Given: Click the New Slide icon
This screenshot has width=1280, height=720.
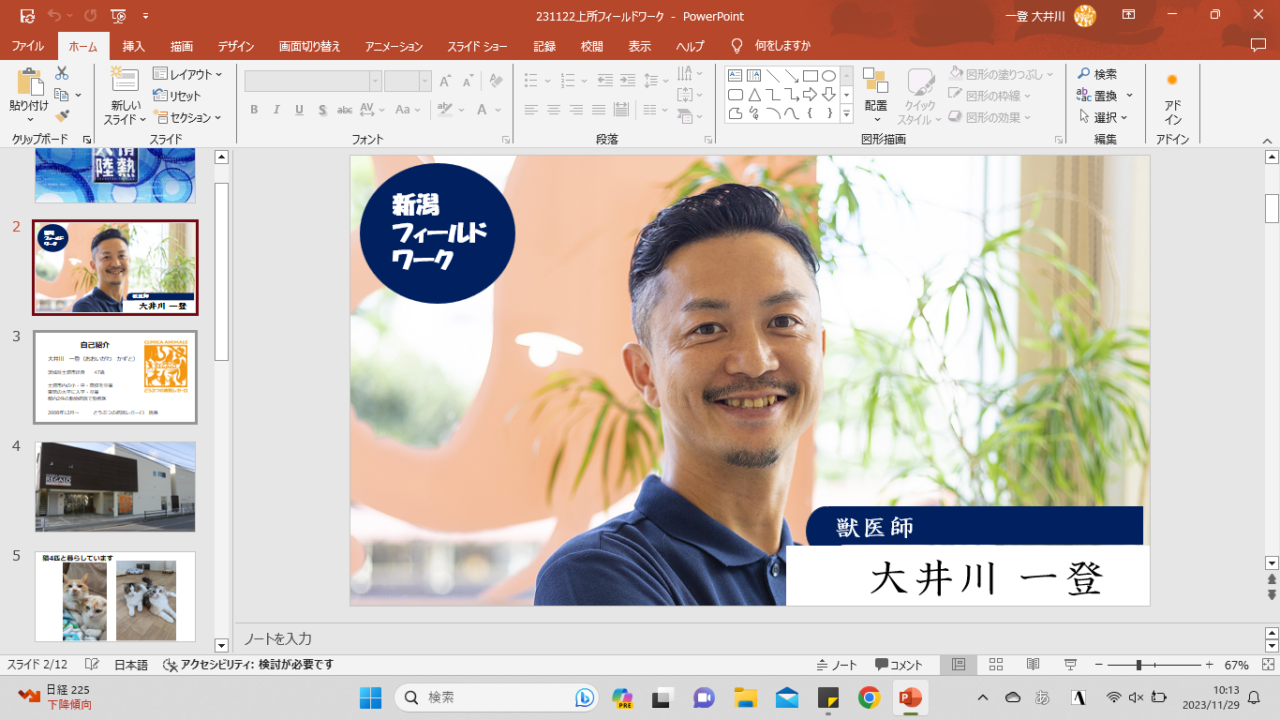Looking at the screenshot, I should coord(125,80).
